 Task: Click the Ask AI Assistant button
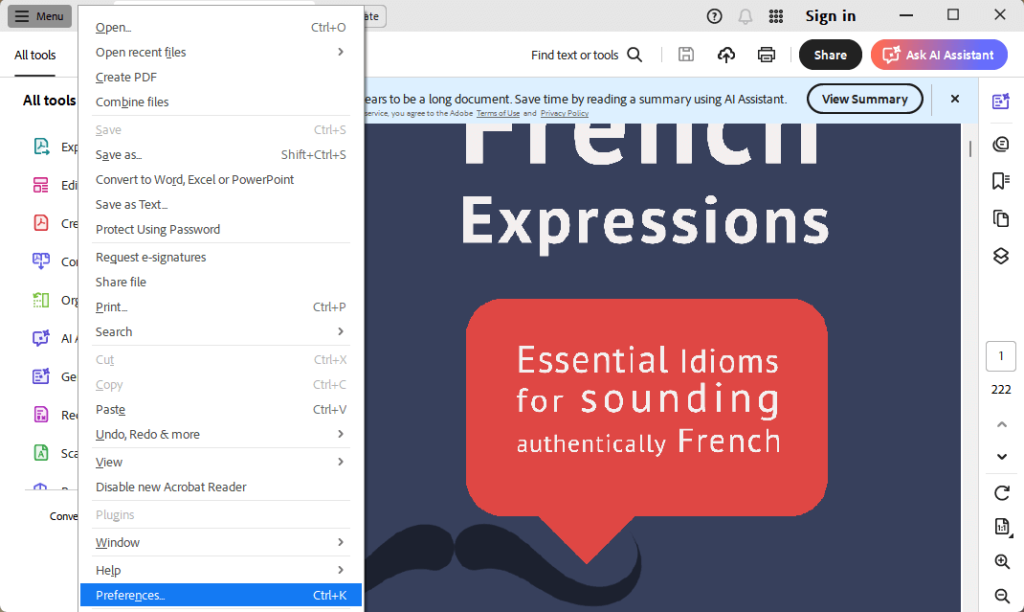[937, 55]
